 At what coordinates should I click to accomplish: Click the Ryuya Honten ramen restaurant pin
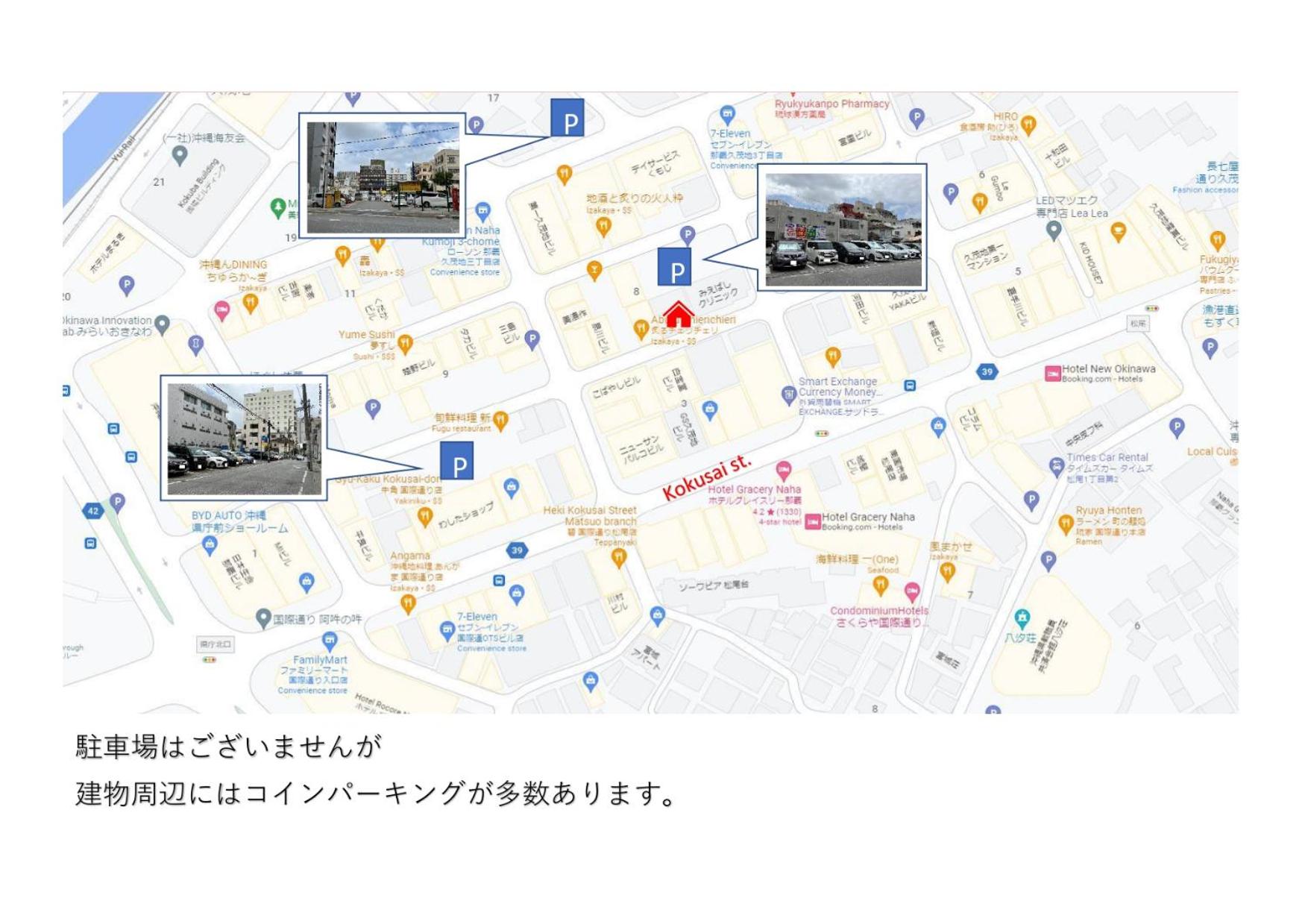(1066, 524)
